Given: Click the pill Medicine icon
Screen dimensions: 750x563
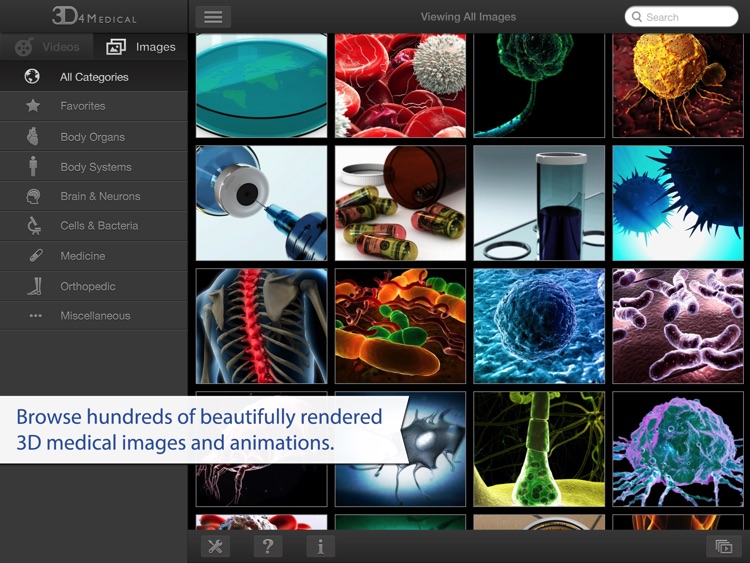Looking at the screenshot, I should (x=36, y=255).
